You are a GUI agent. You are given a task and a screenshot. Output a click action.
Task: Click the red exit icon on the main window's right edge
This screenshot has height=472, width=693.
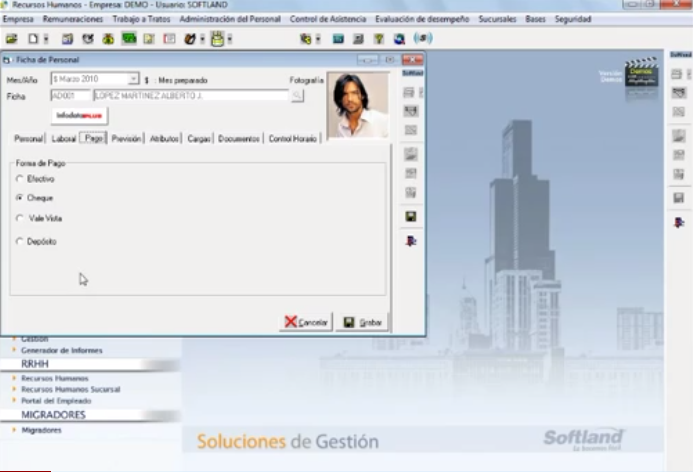coord(679,222)
